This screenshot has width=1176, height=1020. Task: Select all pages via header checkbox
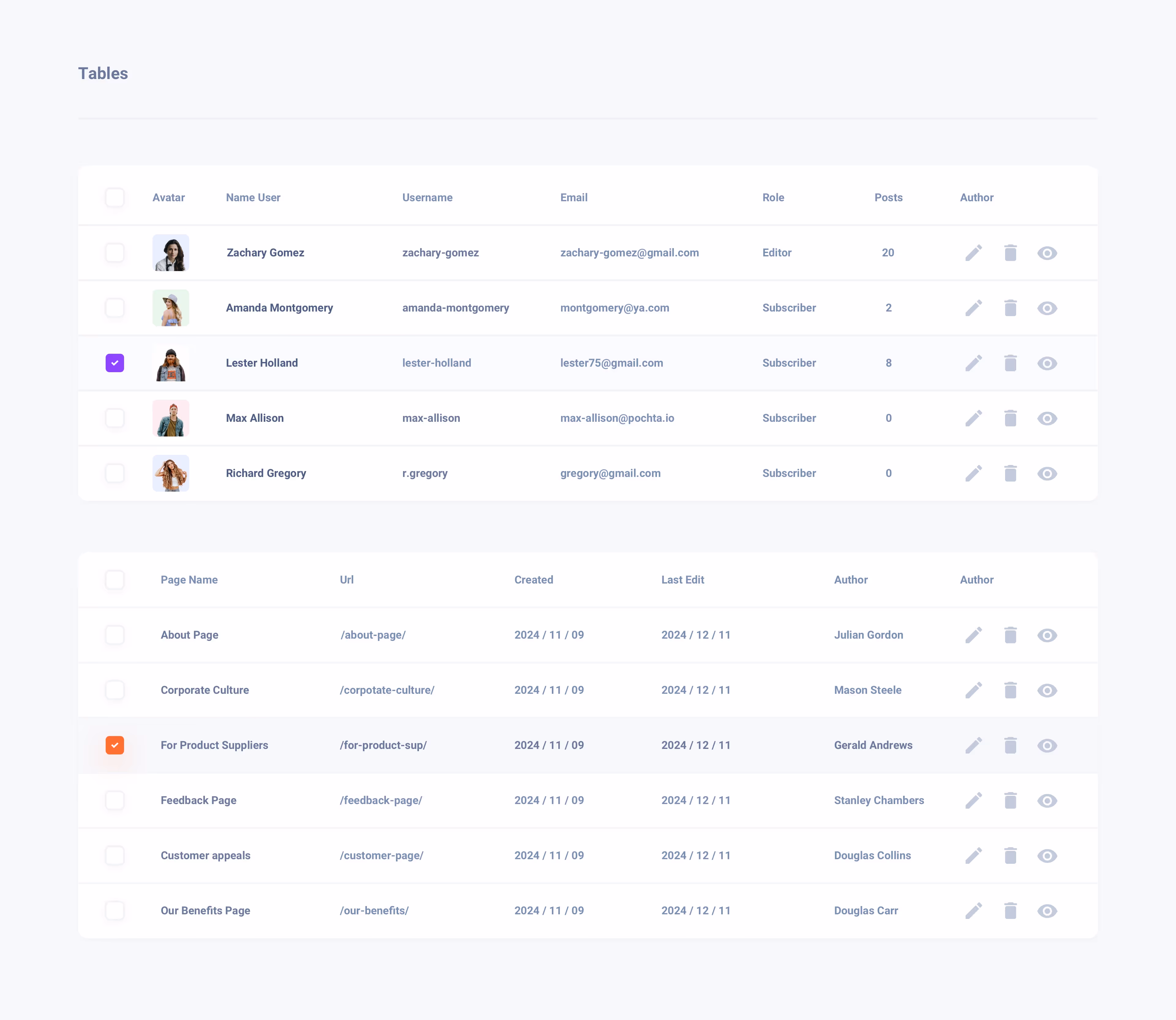point(115,580)
